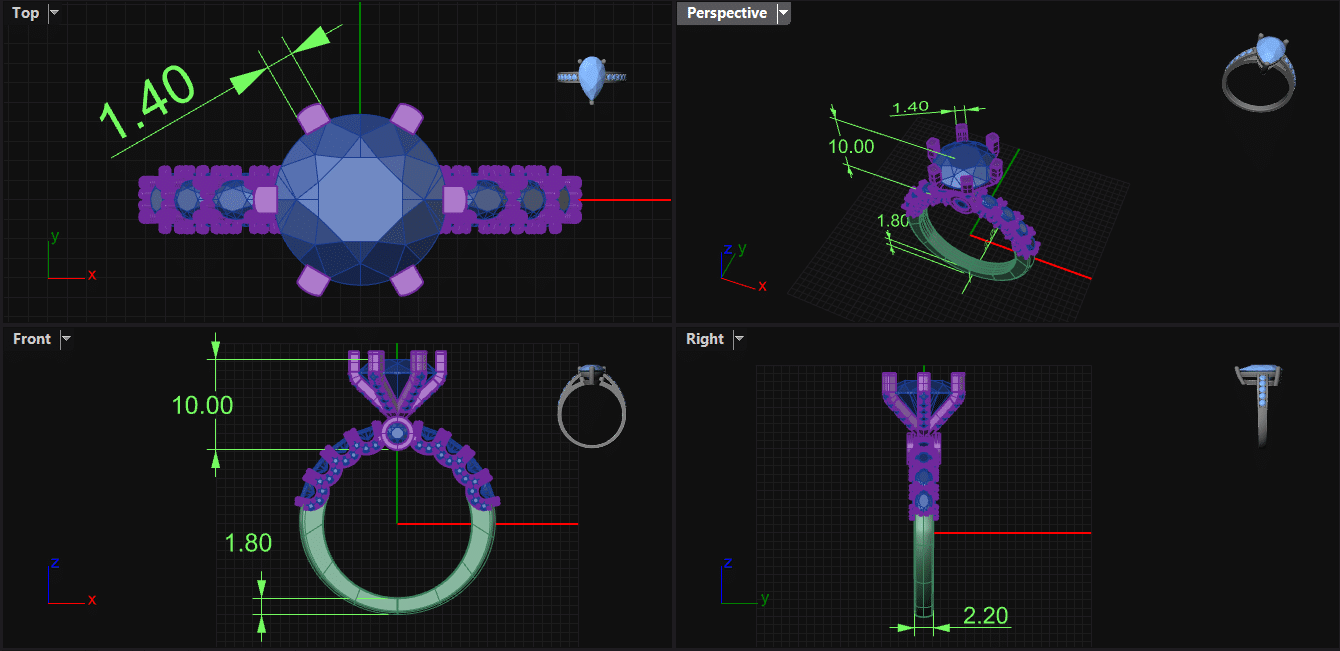Image resolution: width=1340 pixels, height=651 pixels.
Task: Select the Perspective viewport title tab
Action: click(727, 13)
